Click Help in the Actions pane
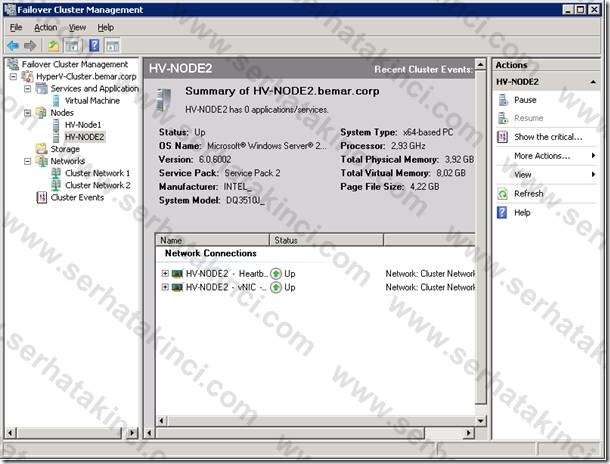 (522, 212)
